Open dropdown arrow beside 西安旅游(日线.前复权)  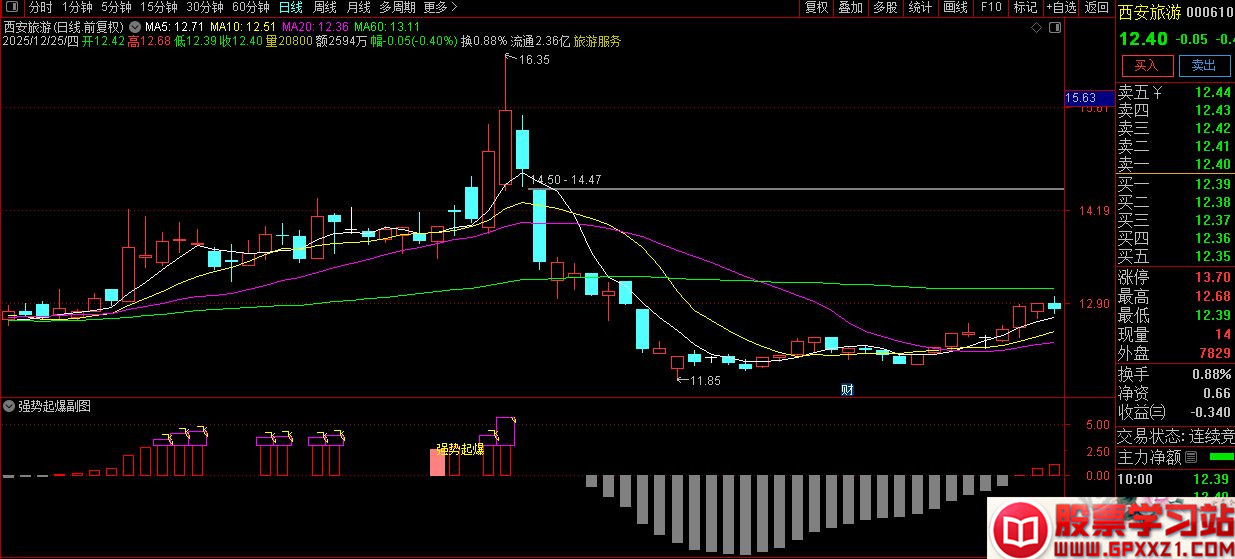click(135, 26)
